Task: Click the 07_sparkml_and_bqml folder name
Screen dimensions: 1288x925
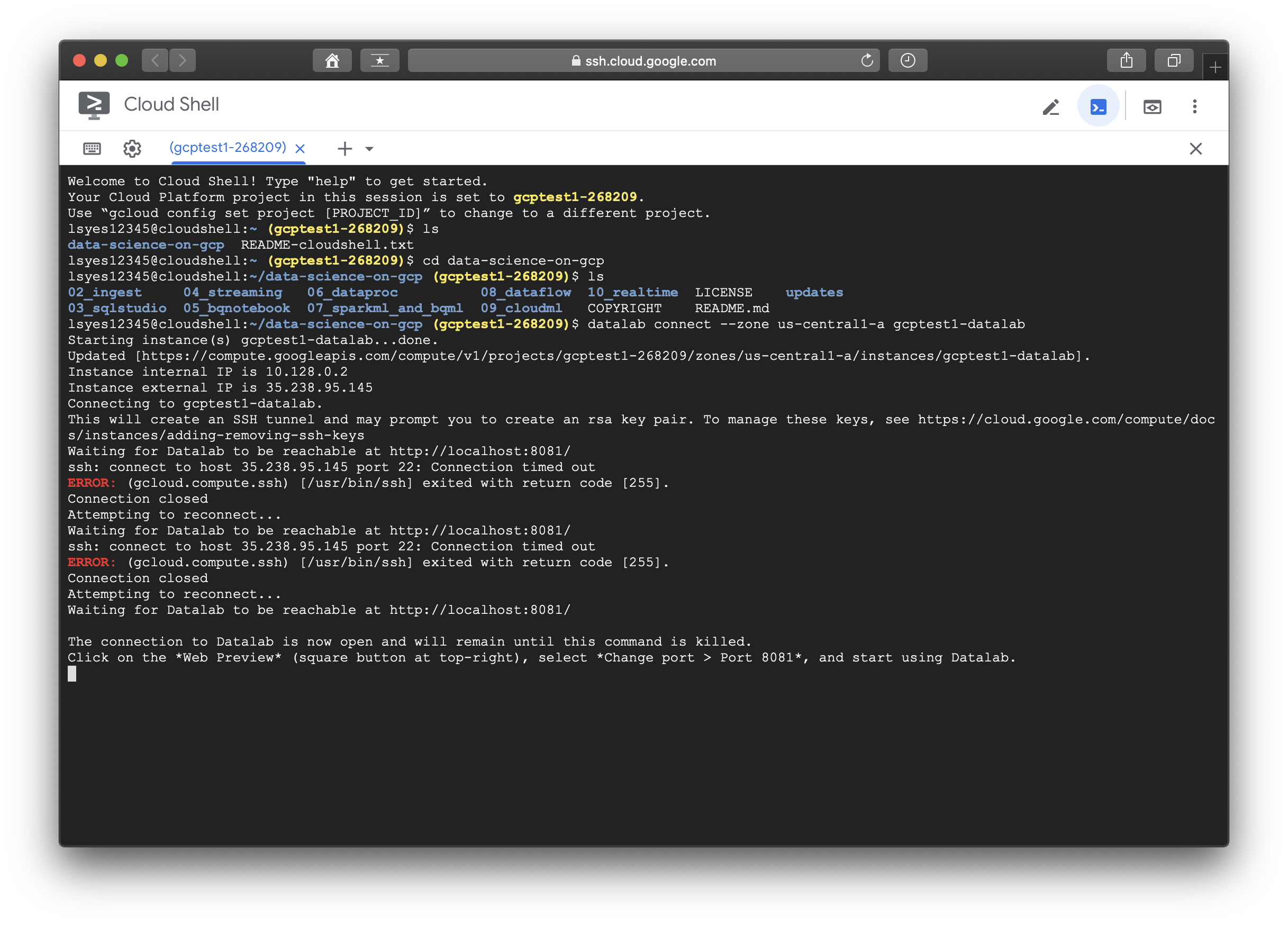Action: (x=385, y=309)
